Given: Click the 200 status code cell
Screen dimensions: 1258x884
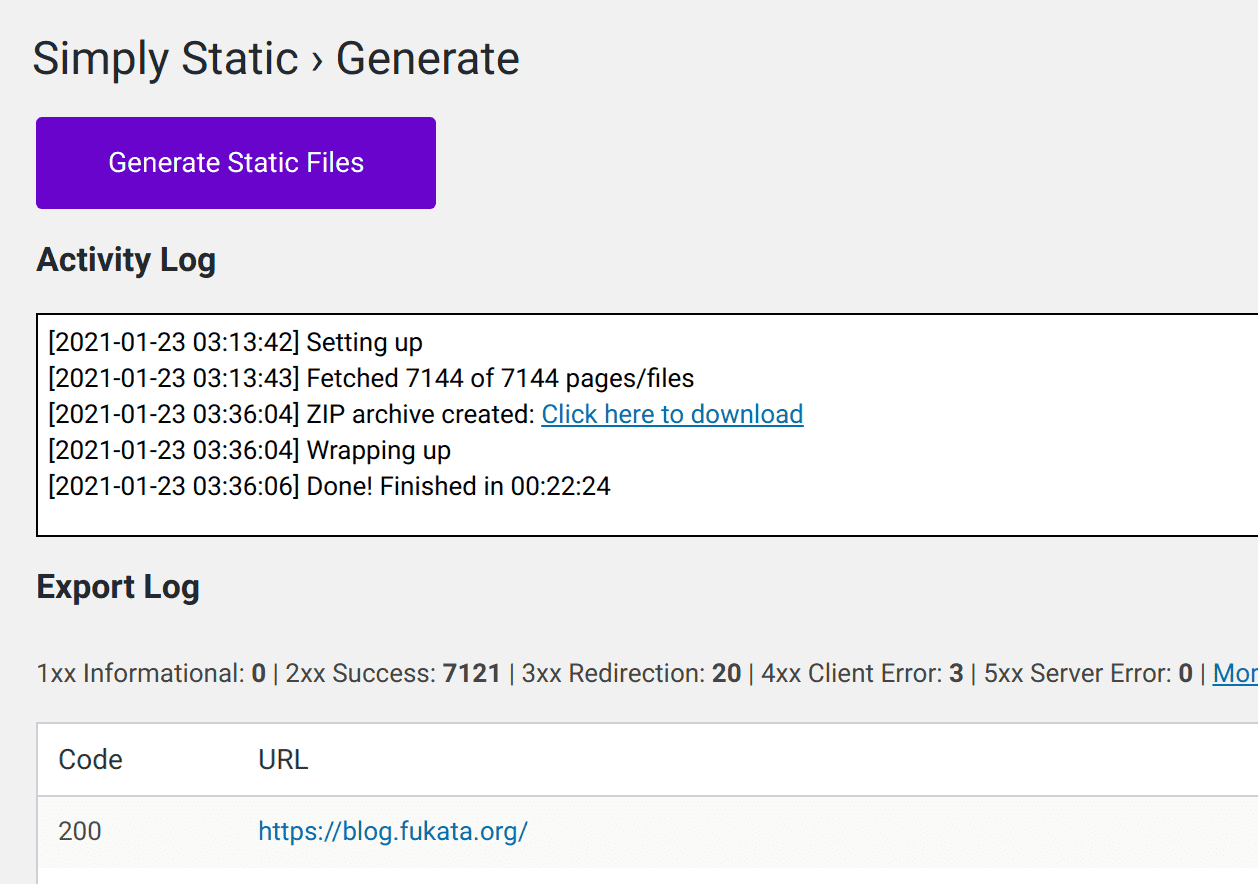Looking at the screenshot, I should [80, 831].
